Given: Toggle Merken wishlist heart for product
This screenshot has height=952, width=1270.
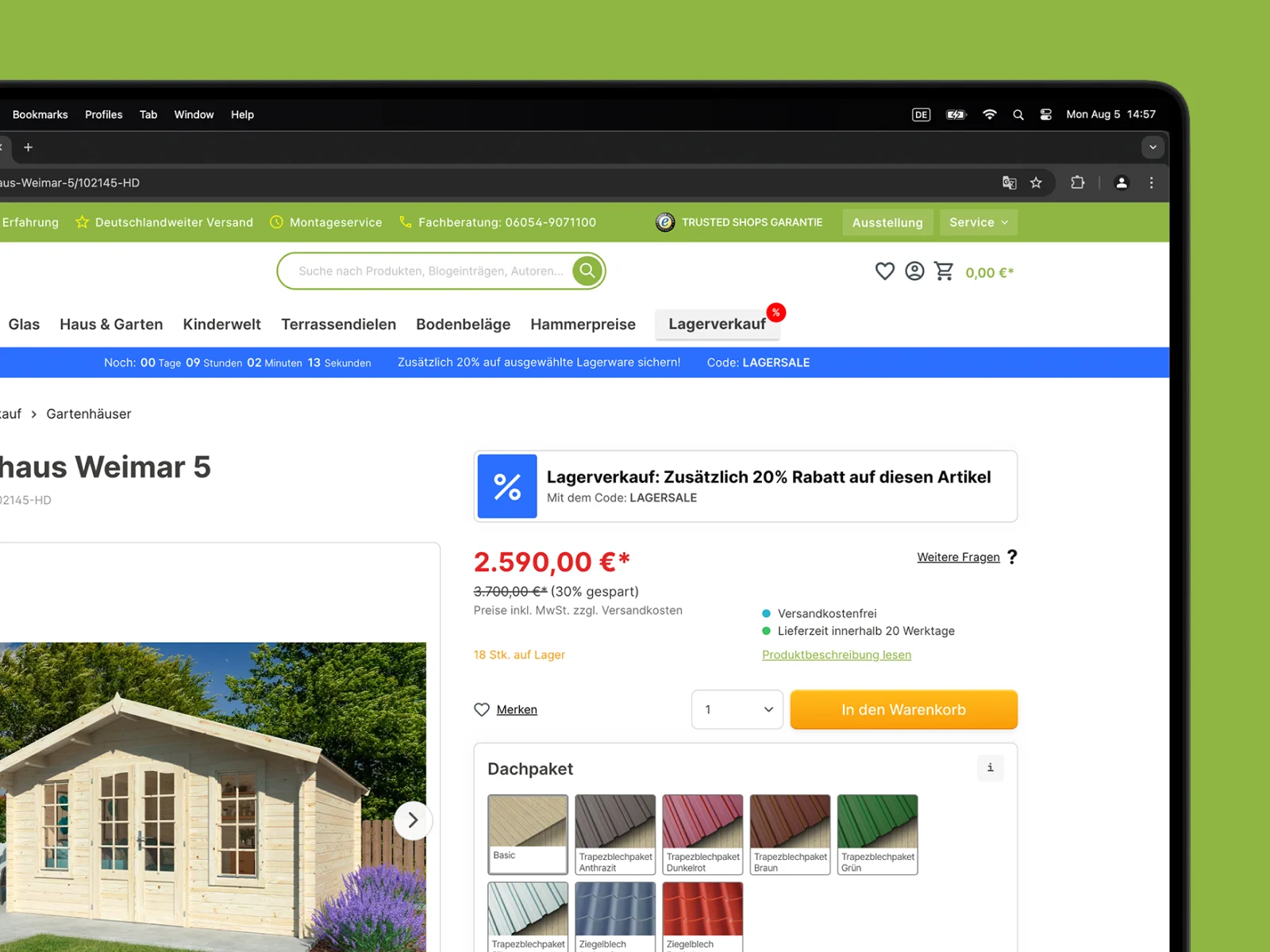Looking at the screenshot, I should [482, 709].
